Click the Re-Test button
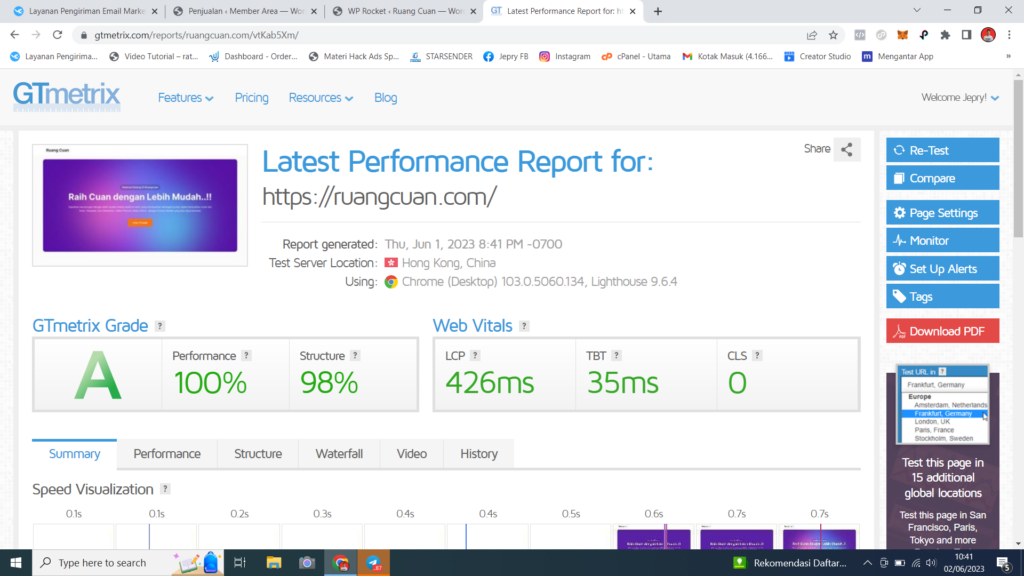This screenshot has width=1024, height=576. pyautogui.click(x=942, y=150)
